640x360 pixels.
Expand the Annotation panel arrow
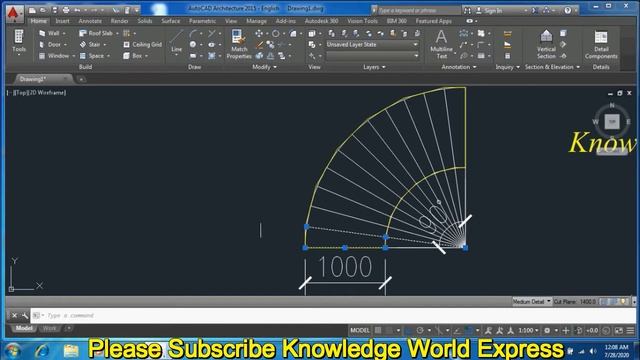coord(474,67)
